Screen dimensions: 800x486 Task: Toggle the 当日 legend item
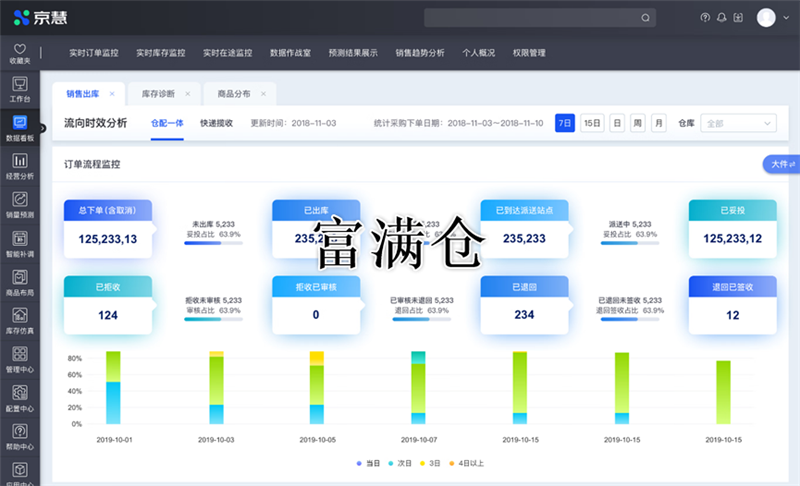point(368,464)
